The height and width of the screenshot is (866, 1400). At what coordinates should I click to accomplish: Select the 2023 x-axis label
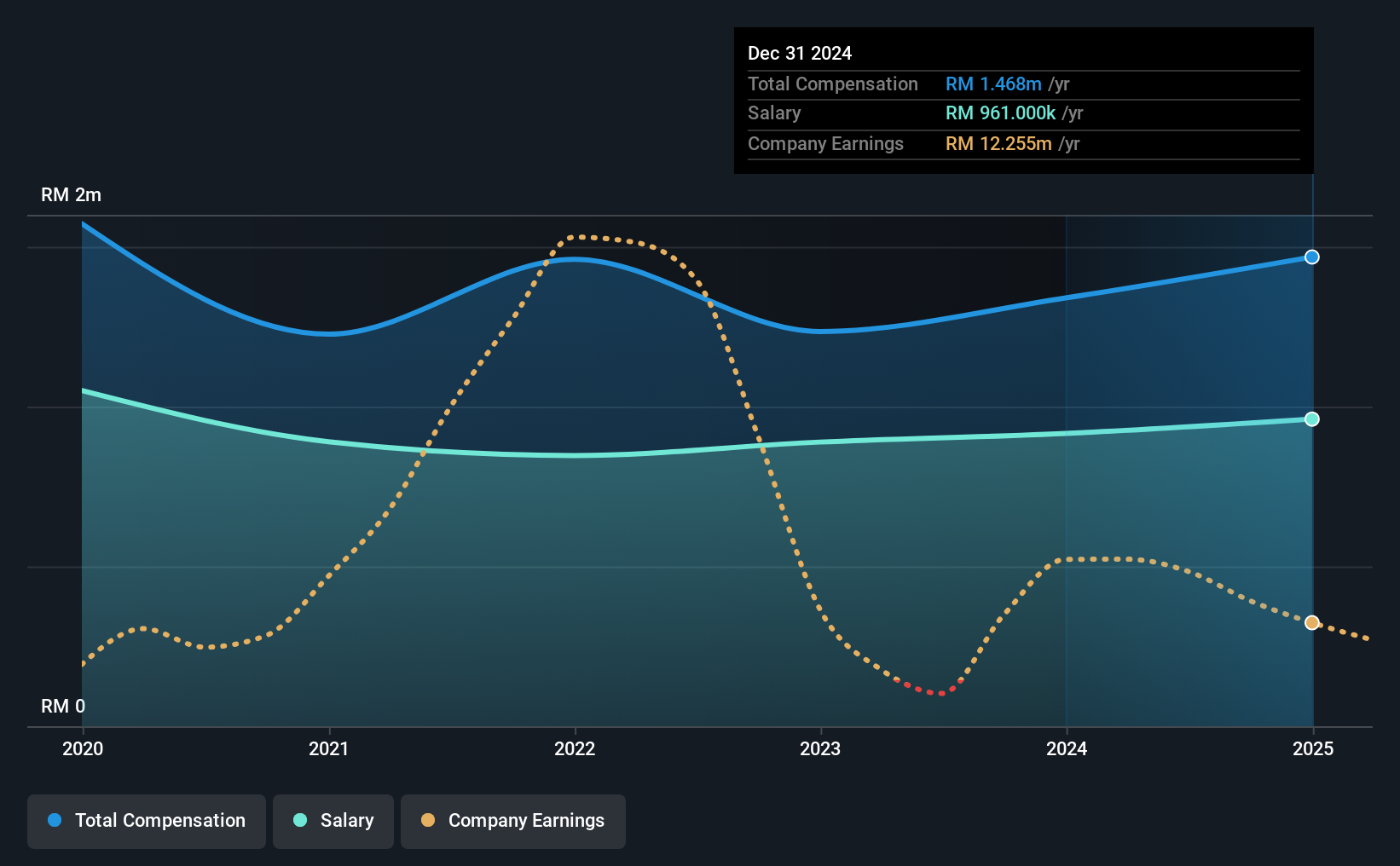[x=820, y=748]
